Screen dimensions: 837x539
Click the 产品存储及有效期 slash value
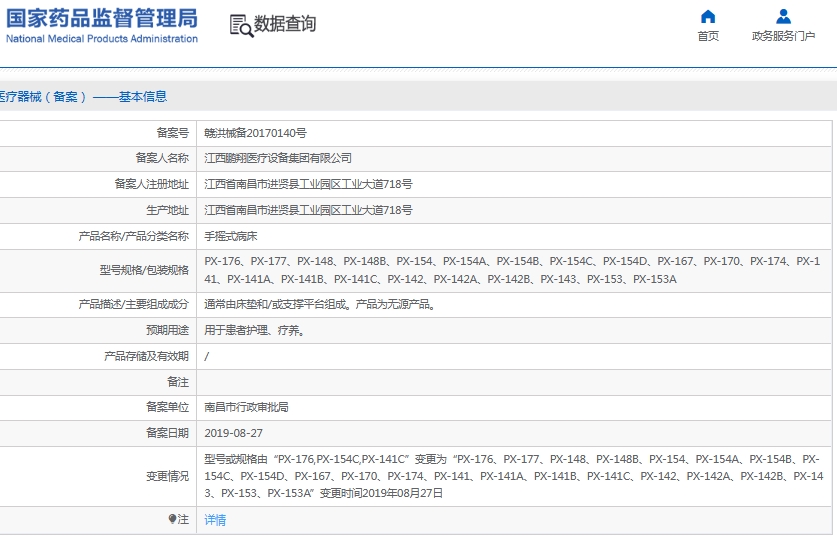coord(207,356)
